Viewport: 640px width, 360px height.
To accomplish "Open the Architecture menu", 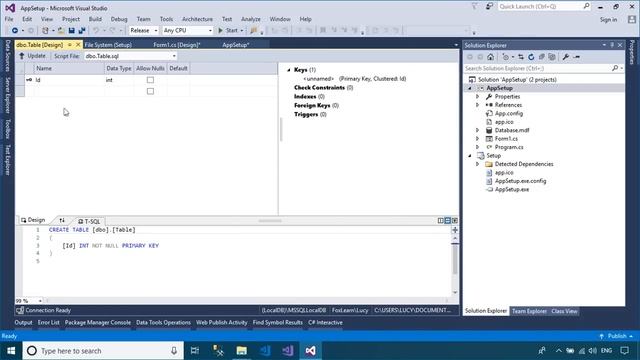I will (197, 19).
